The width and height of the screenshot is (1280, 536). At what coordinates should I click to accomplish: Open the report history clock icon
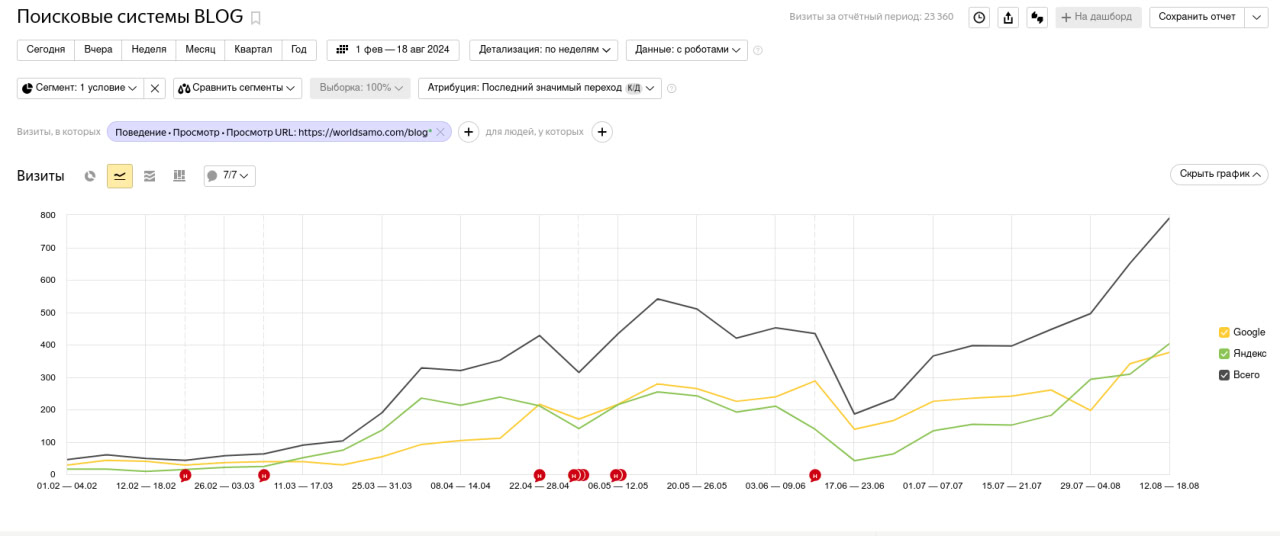point(980,17)
